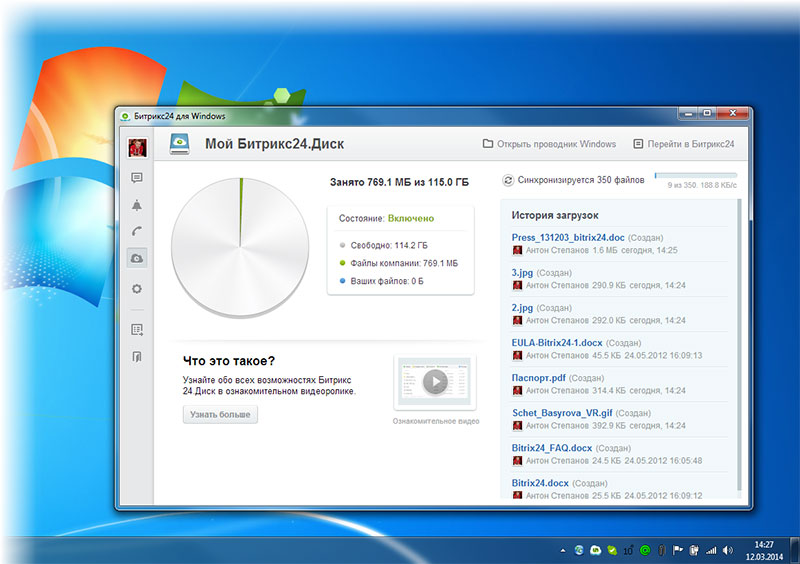800x564 pixels.
Task: Click Битрикс24 app icon in title bar
Action: pyautogui.click(x=125, y=116)
